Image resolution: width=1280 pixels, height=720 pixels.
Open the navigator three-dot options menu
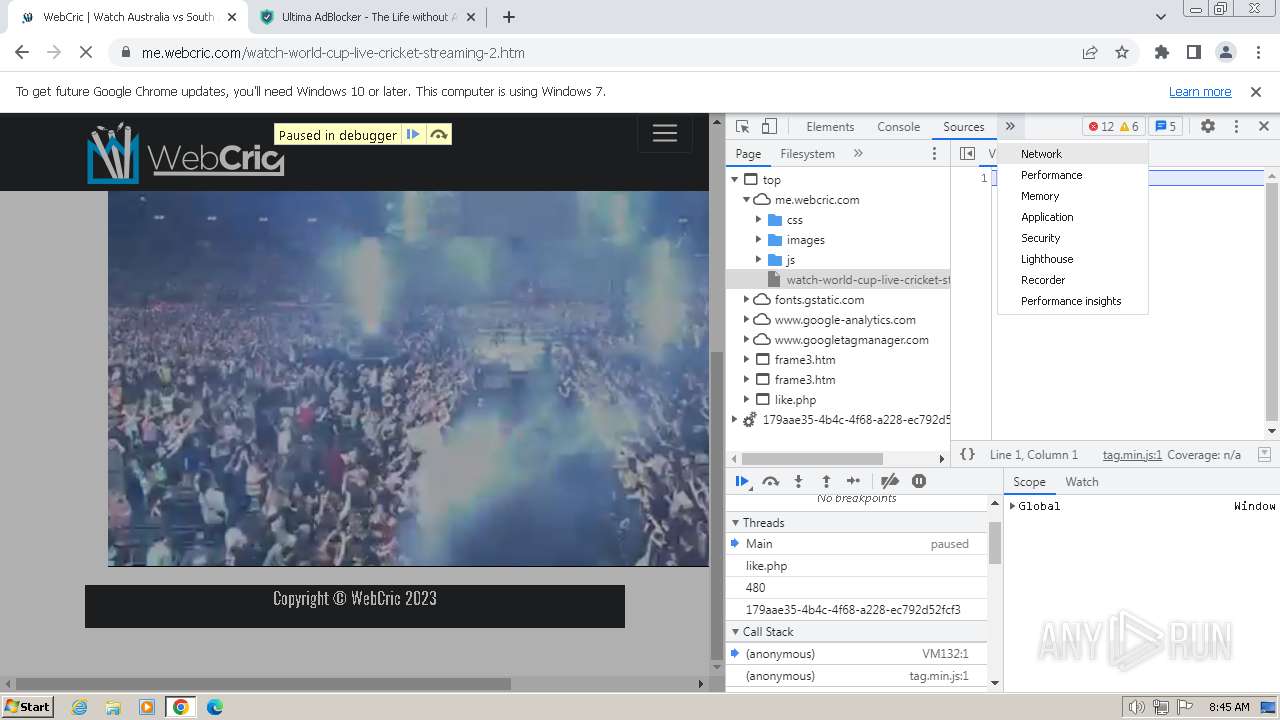coord(935,154)
